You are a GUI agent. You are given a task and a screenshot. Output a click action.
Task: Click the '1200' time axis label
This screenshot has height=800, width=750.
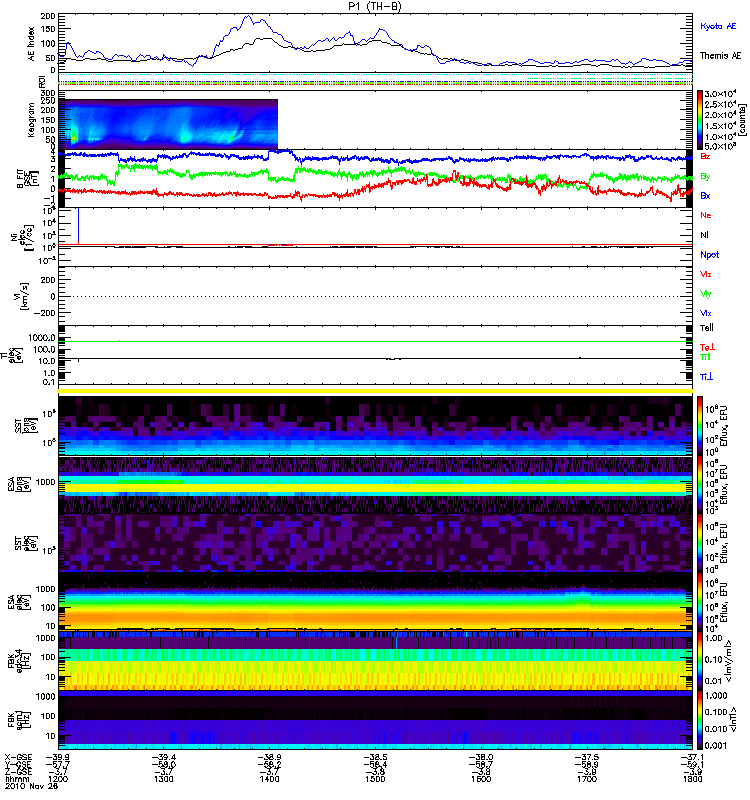(x=58, y=779)
